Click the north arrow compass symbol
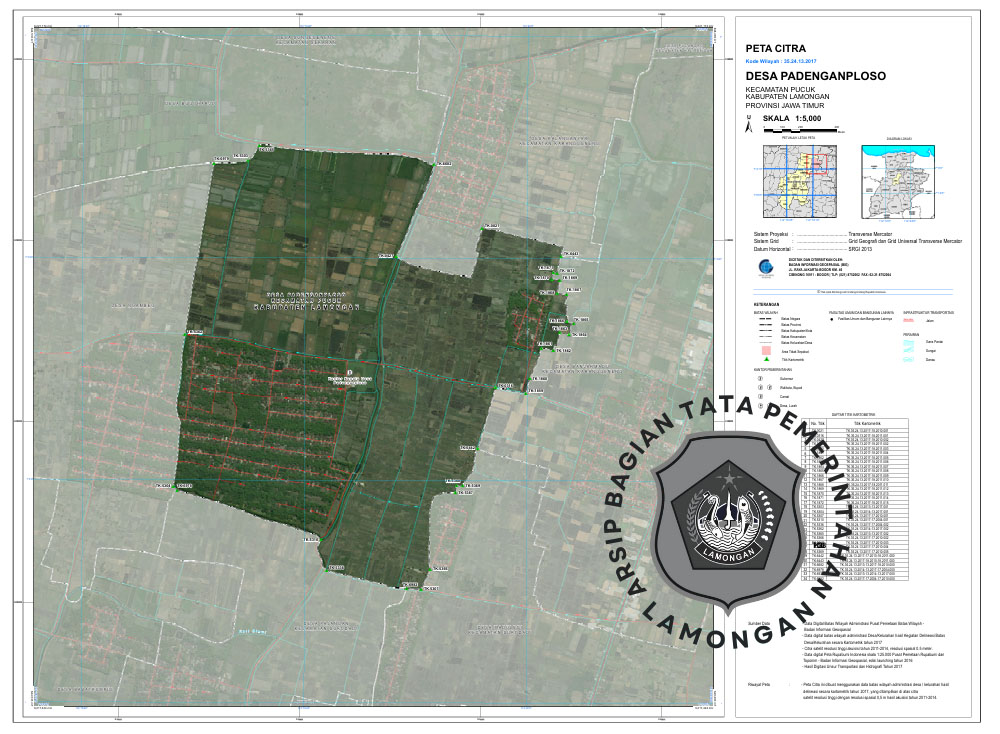This screenshot has width=1000, height=734. coord(749,124)
